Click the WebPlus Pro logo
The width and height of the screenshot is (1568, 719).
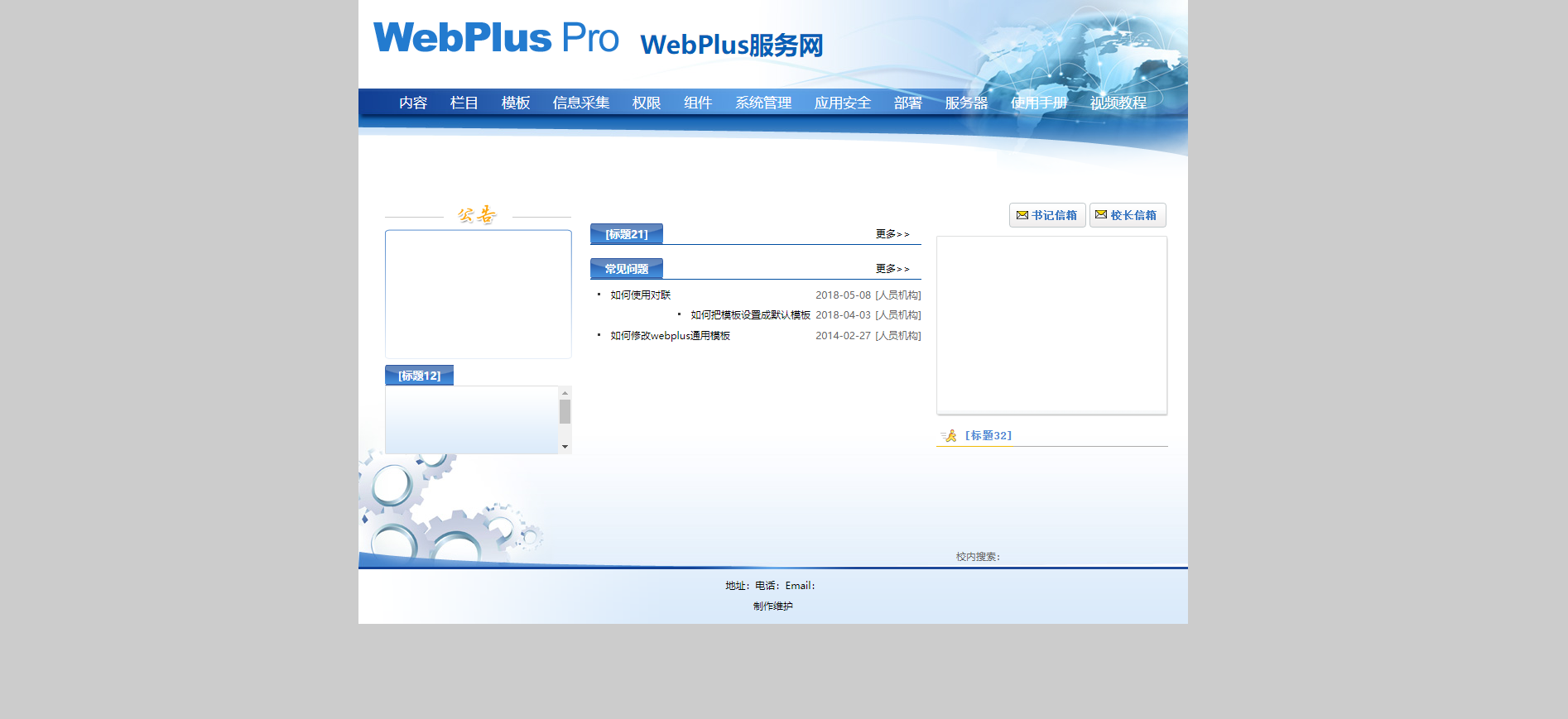point(496,38)
